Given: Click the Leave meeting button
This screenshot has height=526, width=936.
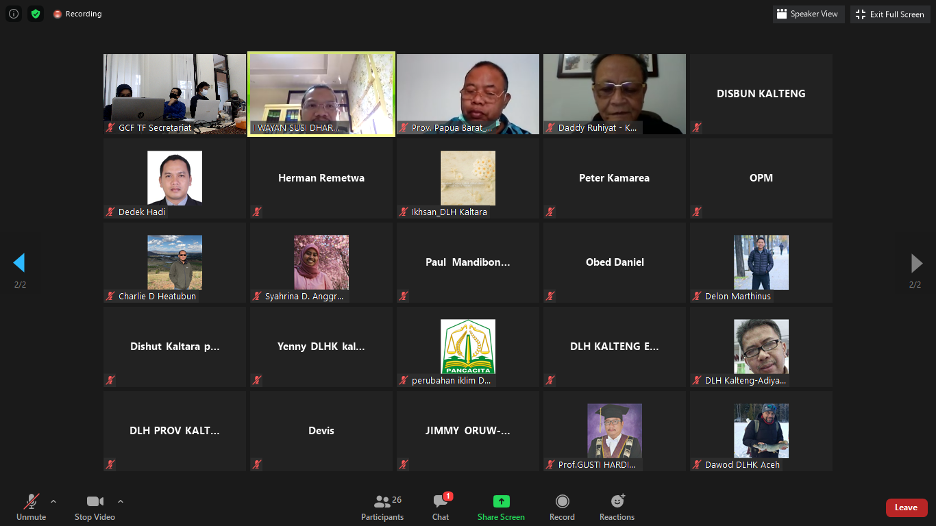Looking at the screenshot, I should 906,507.
